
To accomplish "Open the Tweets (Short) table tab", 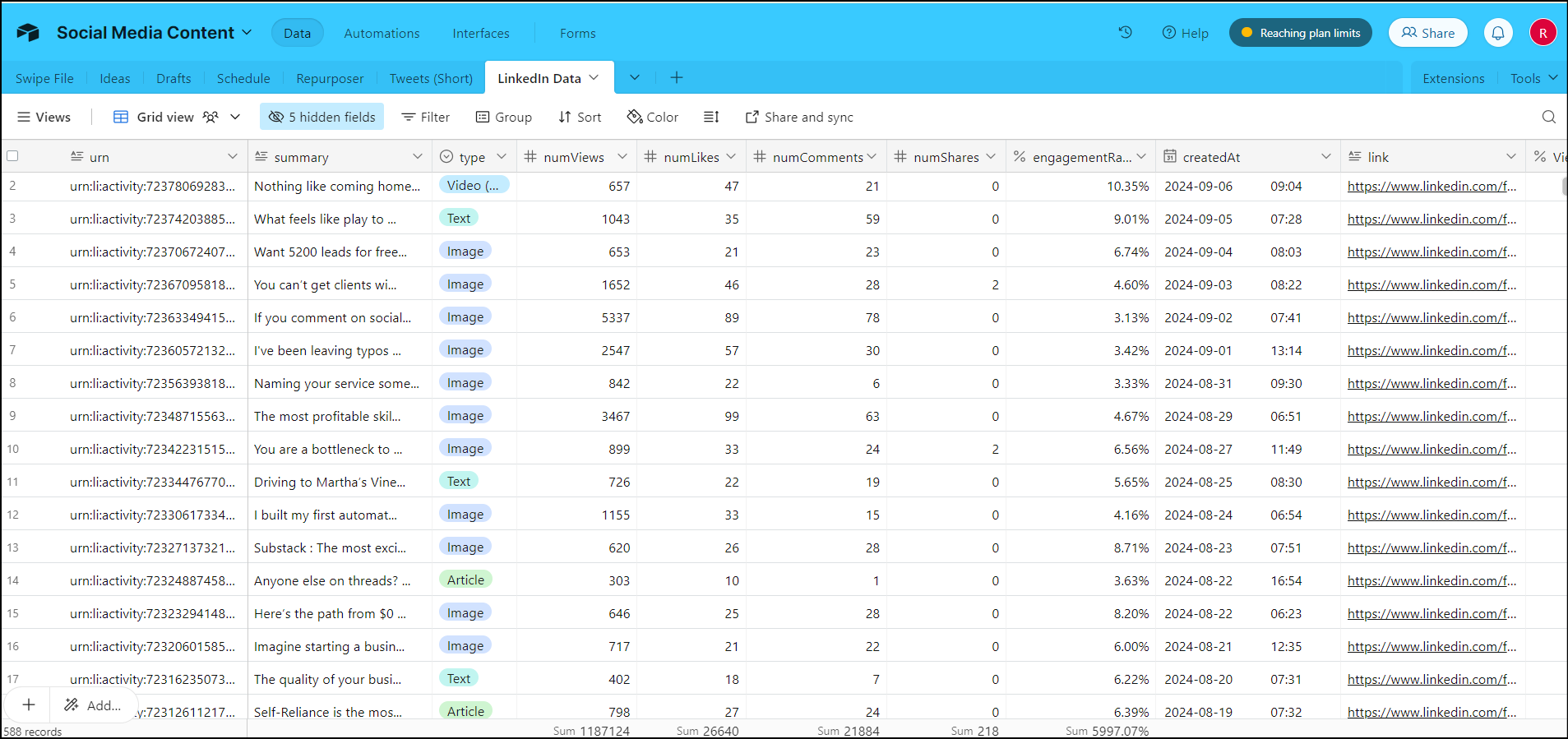I will click(431, 78).
